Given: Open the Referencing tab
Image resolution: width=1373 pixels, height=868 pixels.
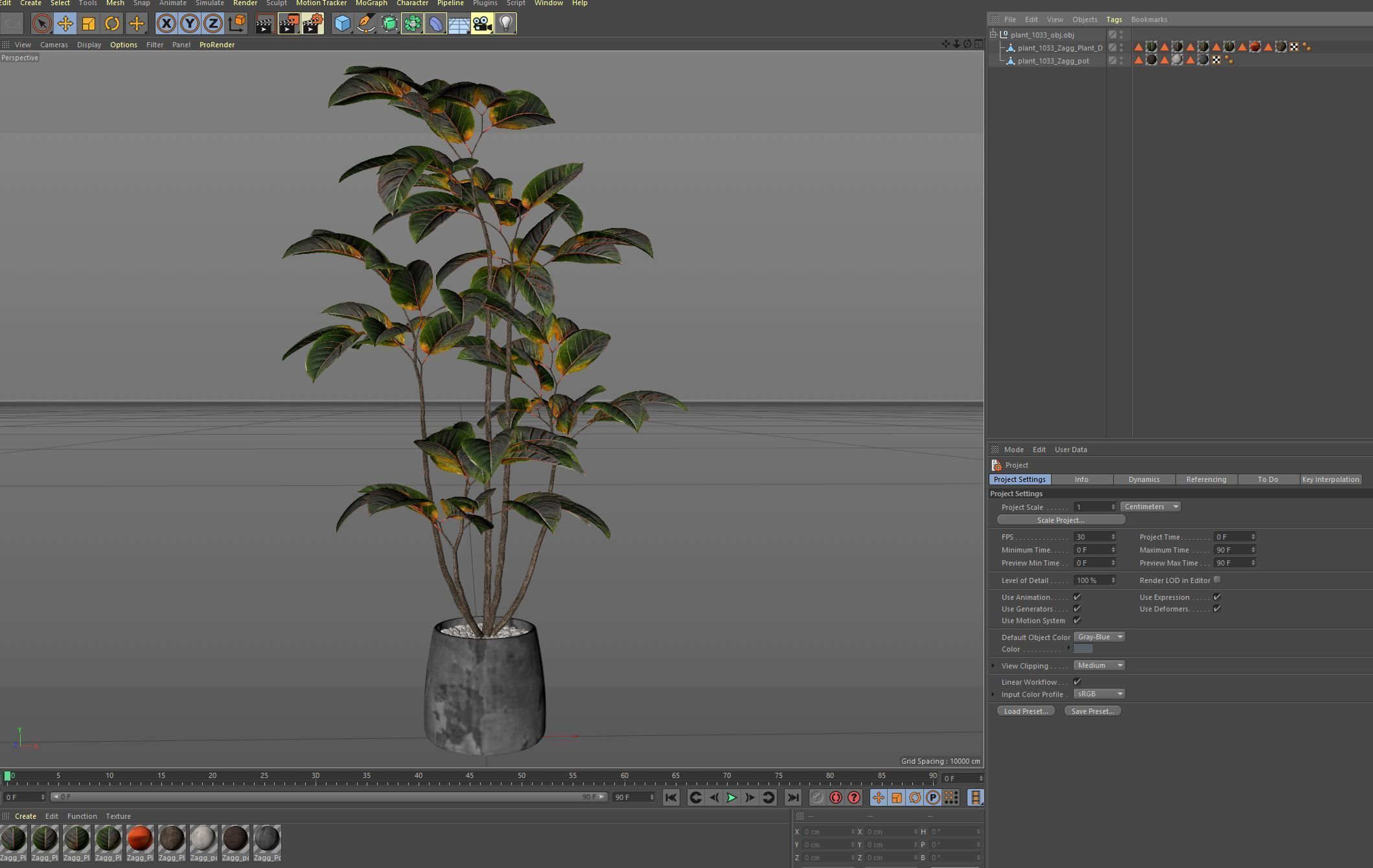Looking at the screenshot, I should coord(1206,479).
